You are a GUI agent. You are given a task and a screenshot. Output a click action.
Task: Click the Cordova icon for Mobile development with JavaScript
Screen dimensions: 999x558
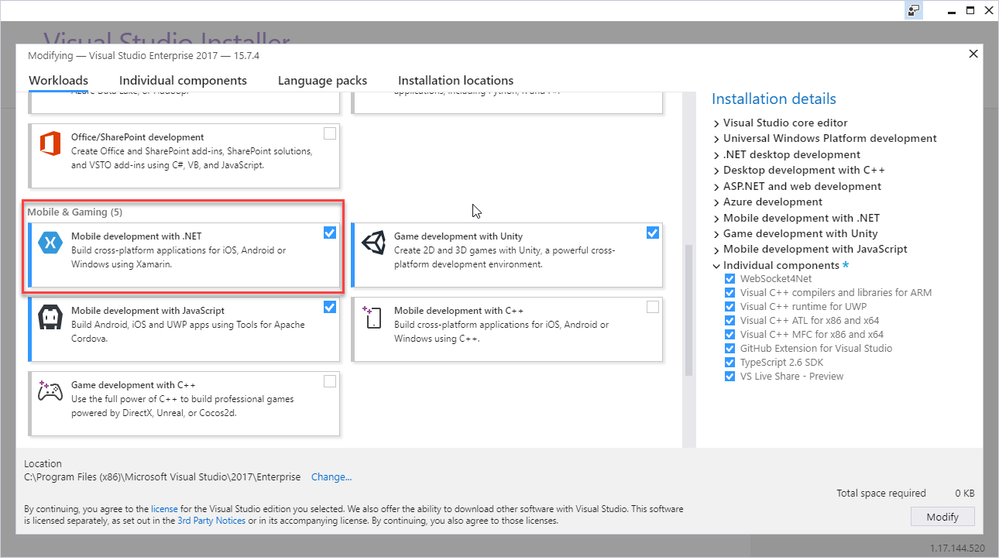[50, 317]
